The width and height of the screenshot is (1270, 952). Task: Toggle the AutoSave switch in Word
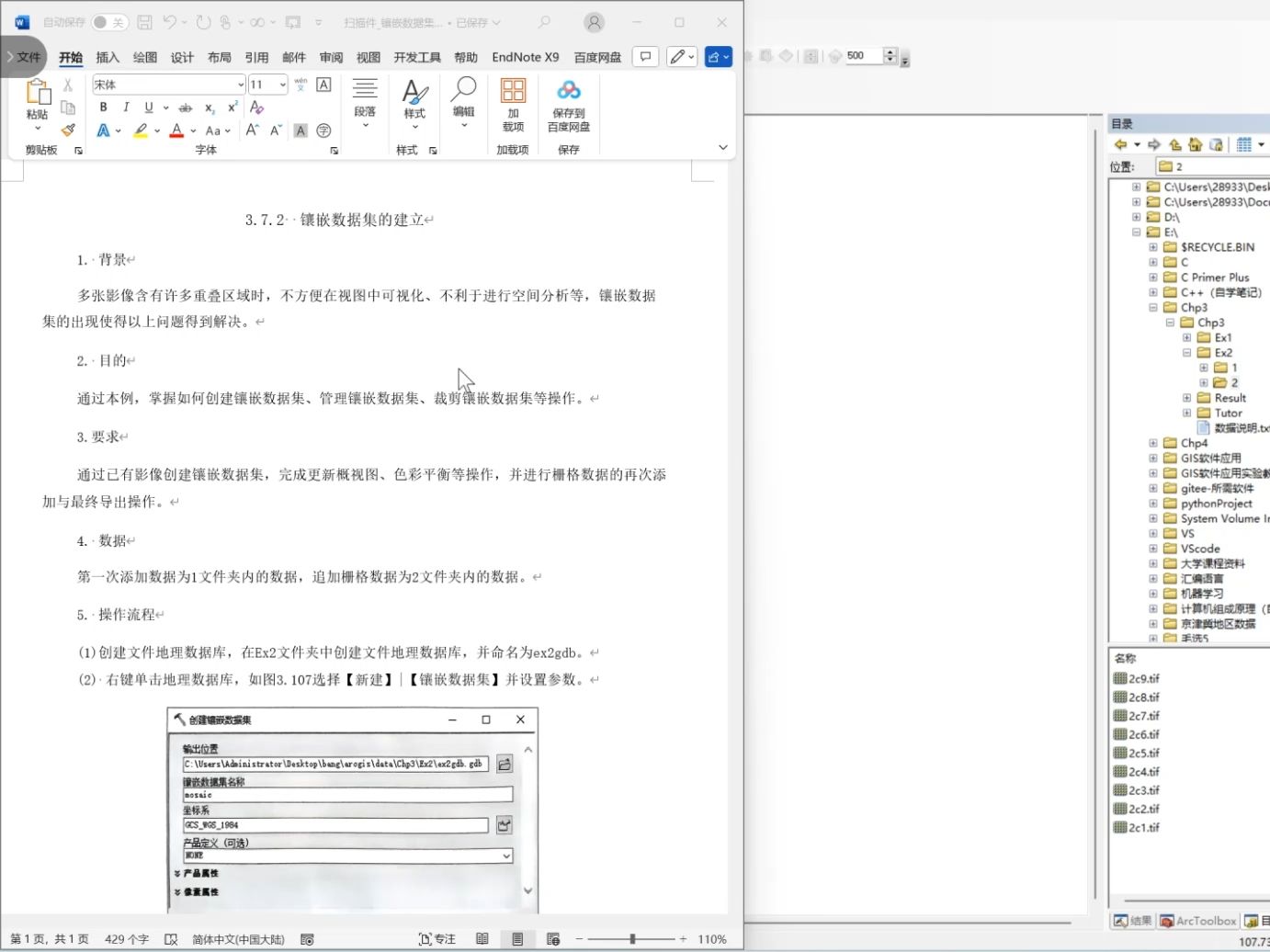click(110, 22)
